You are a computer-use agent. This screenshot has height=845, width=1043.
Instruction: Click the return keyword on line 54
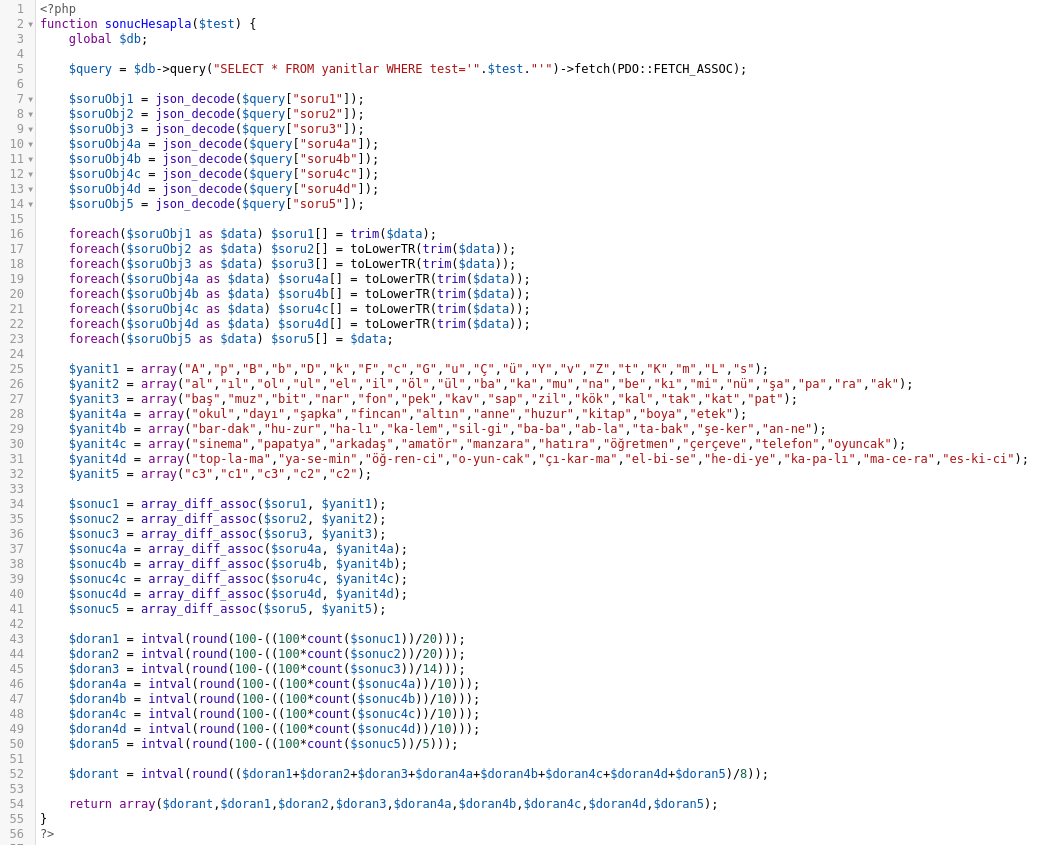pos(90,804)
